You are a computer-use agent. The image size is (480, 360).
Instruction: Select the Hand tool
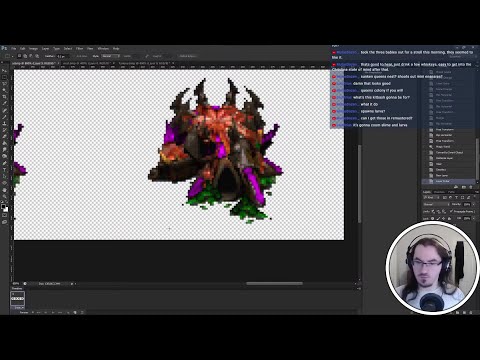click(x=5, y=190)
